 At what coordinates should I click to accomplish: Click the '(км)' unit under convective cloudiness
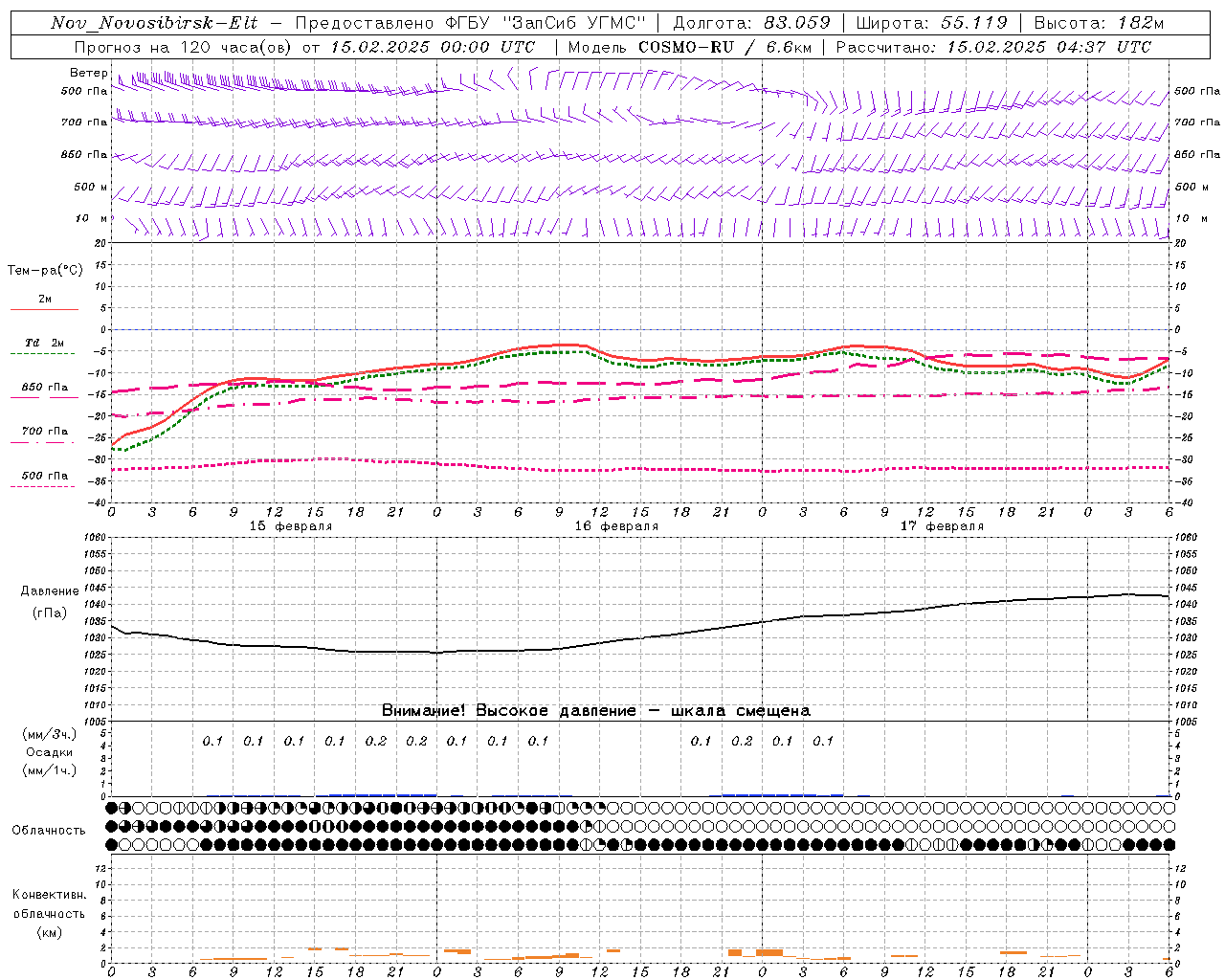point(50,932)
